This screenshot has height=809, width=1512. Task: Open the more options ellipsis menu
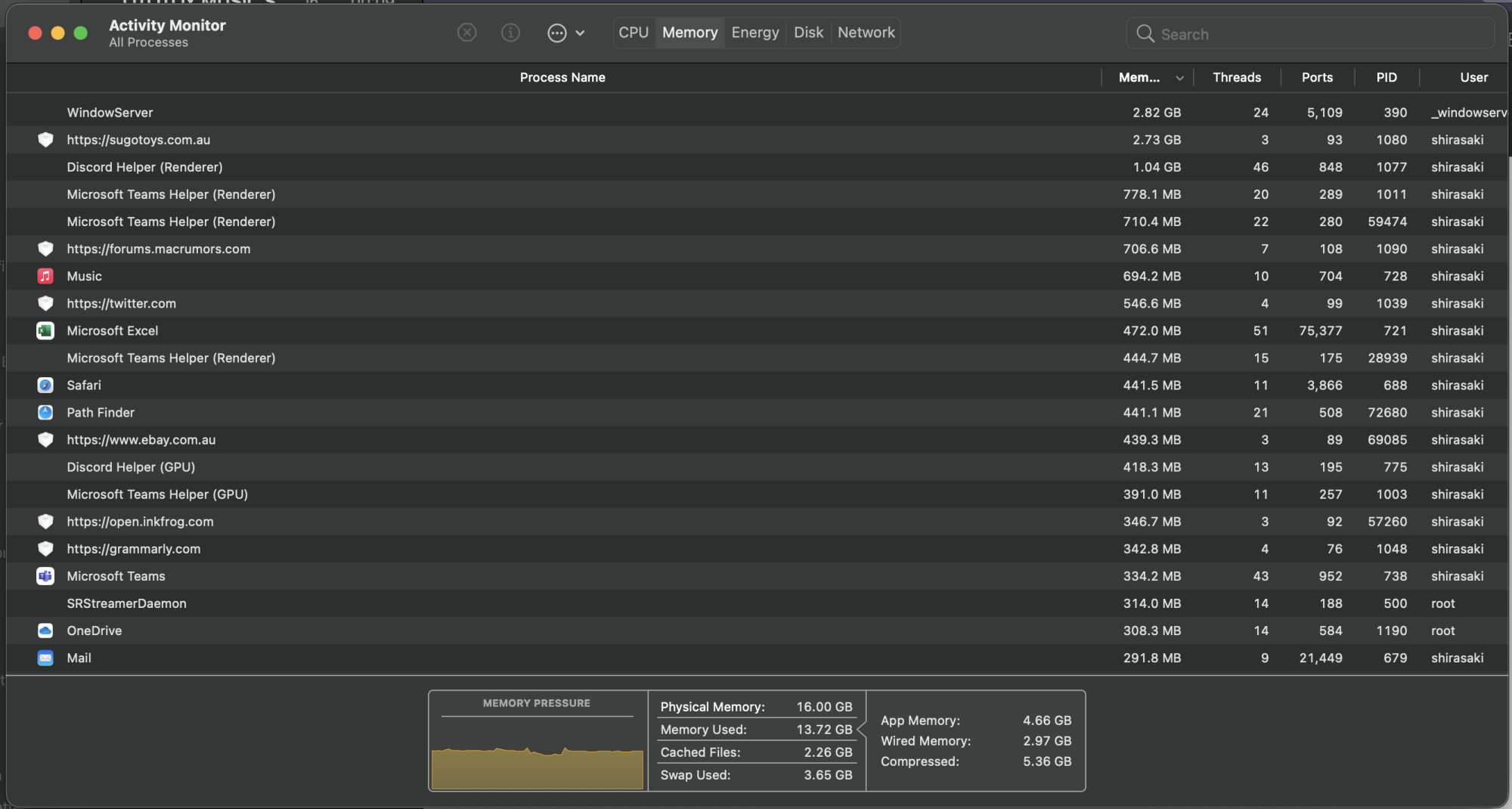pyautogui.click(x=565, y=33)
